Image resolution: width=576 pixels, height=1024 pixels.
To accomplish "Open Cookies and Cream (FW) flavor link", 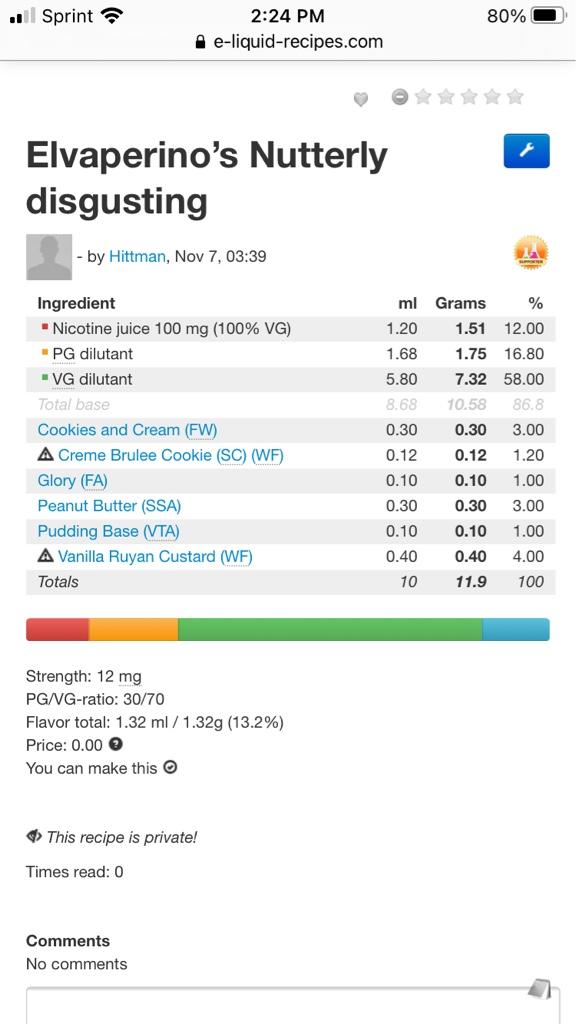I will click(127, 430).
